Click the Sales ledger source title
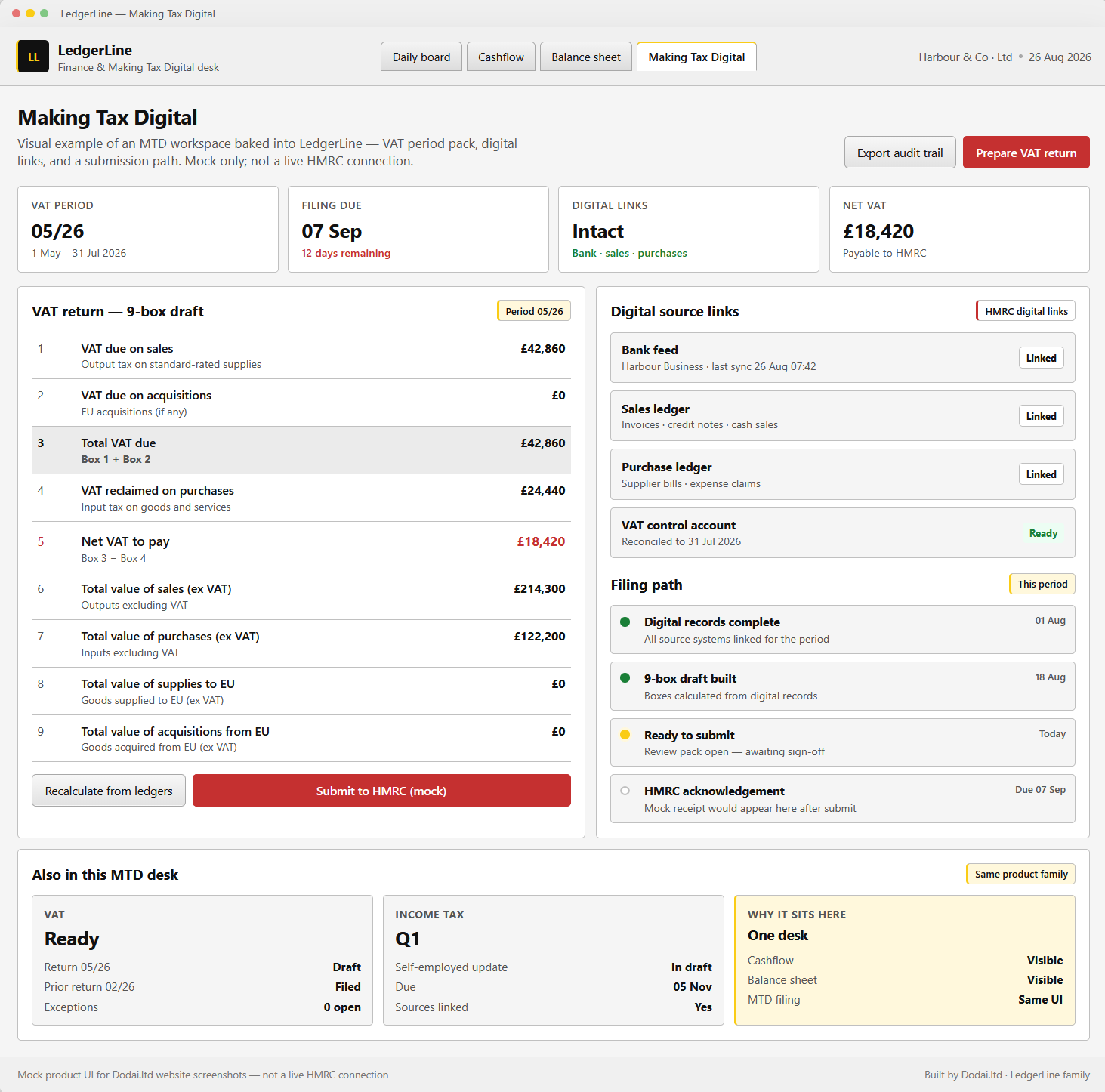The height and width of the screenshot is (1092, 1105). pyautogui.click(x=656, y=409)
